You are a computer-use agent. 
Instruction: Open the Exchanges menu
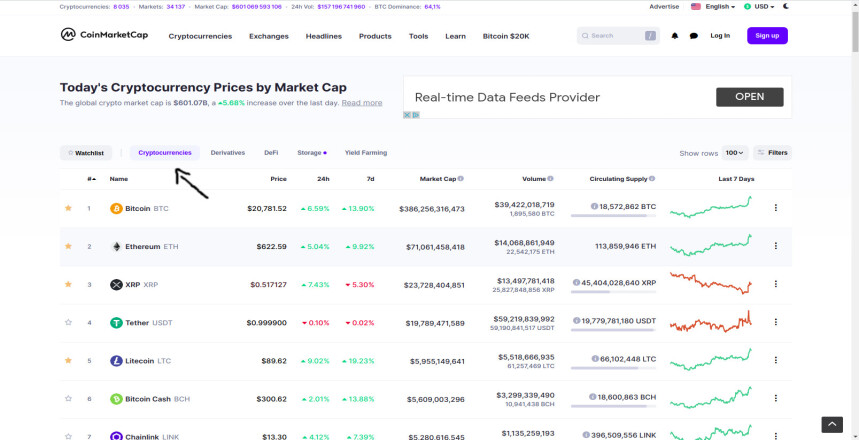(268, 36)
